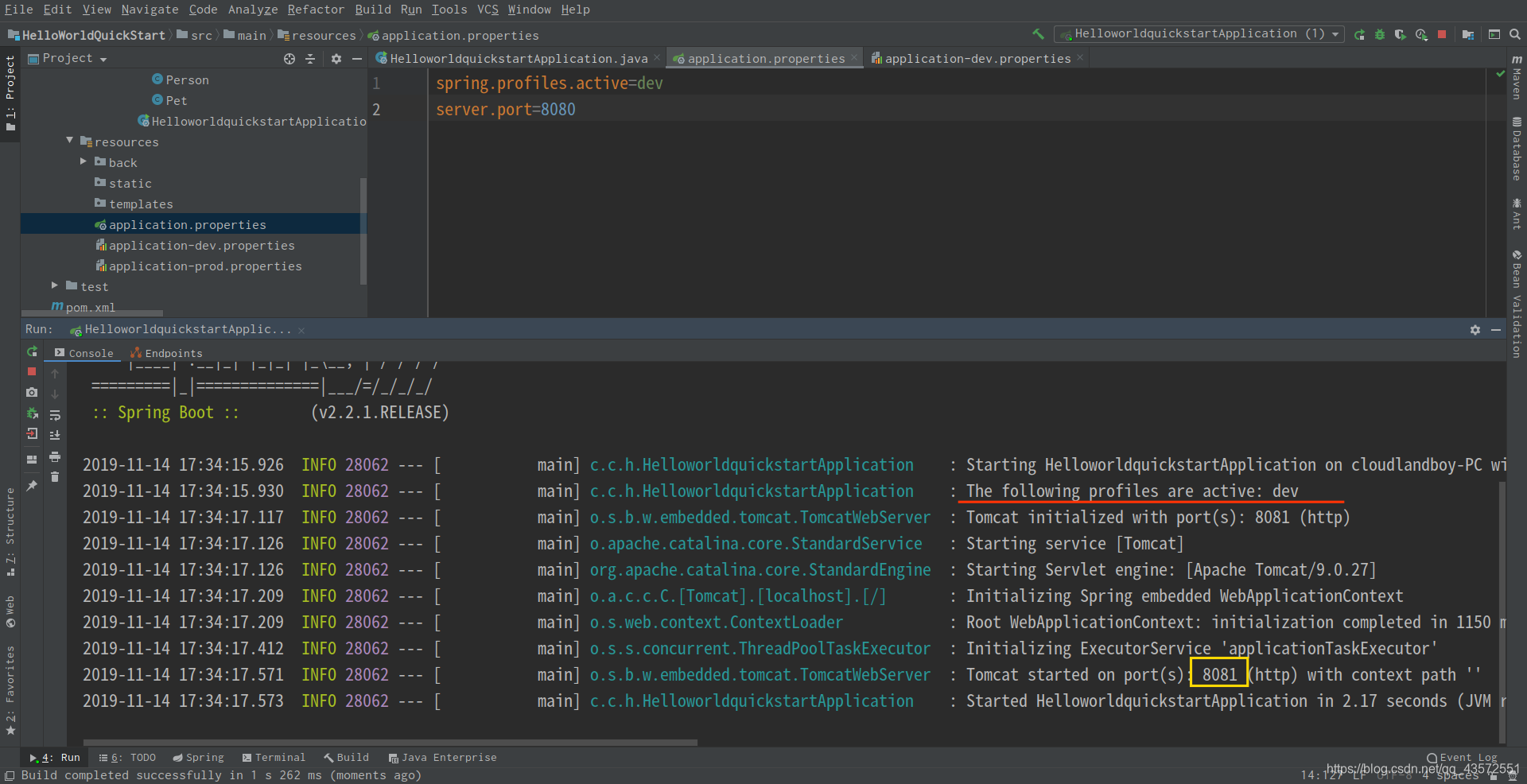Image resolution: width=1527 pixels, height=784 pixels.
Task: Run with coverage from main toolbar
Action: click(x=1401, y=34)
